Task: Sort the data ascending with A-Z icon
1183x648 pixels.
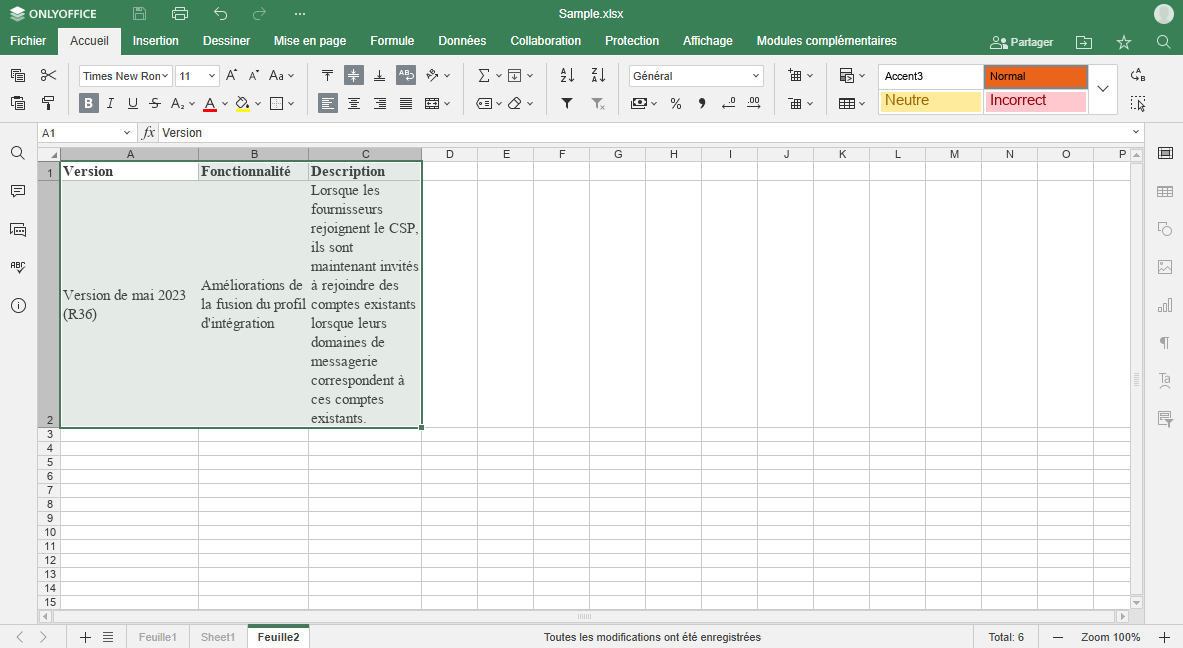Action: 566,74
